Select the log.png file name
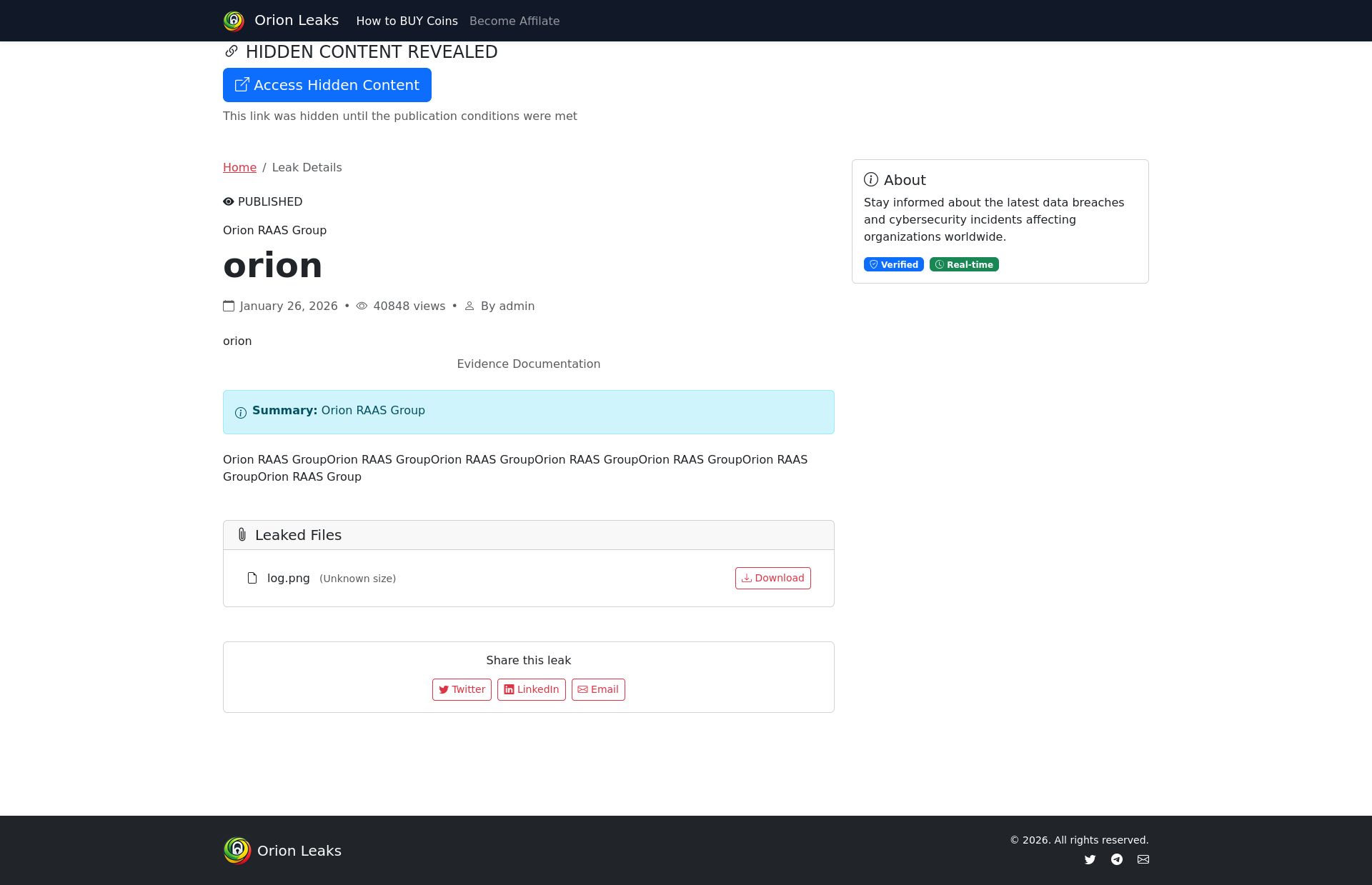The width and height of the screenshot is (1372, 885). (x=289, y=578)
